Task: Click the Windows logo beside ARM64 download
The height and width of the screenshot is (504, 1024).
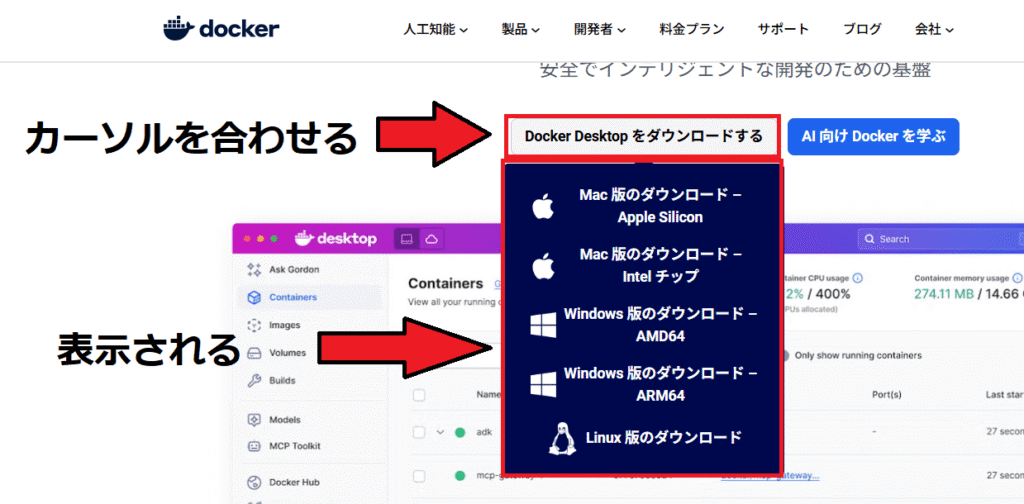Action: click(542, 384)
